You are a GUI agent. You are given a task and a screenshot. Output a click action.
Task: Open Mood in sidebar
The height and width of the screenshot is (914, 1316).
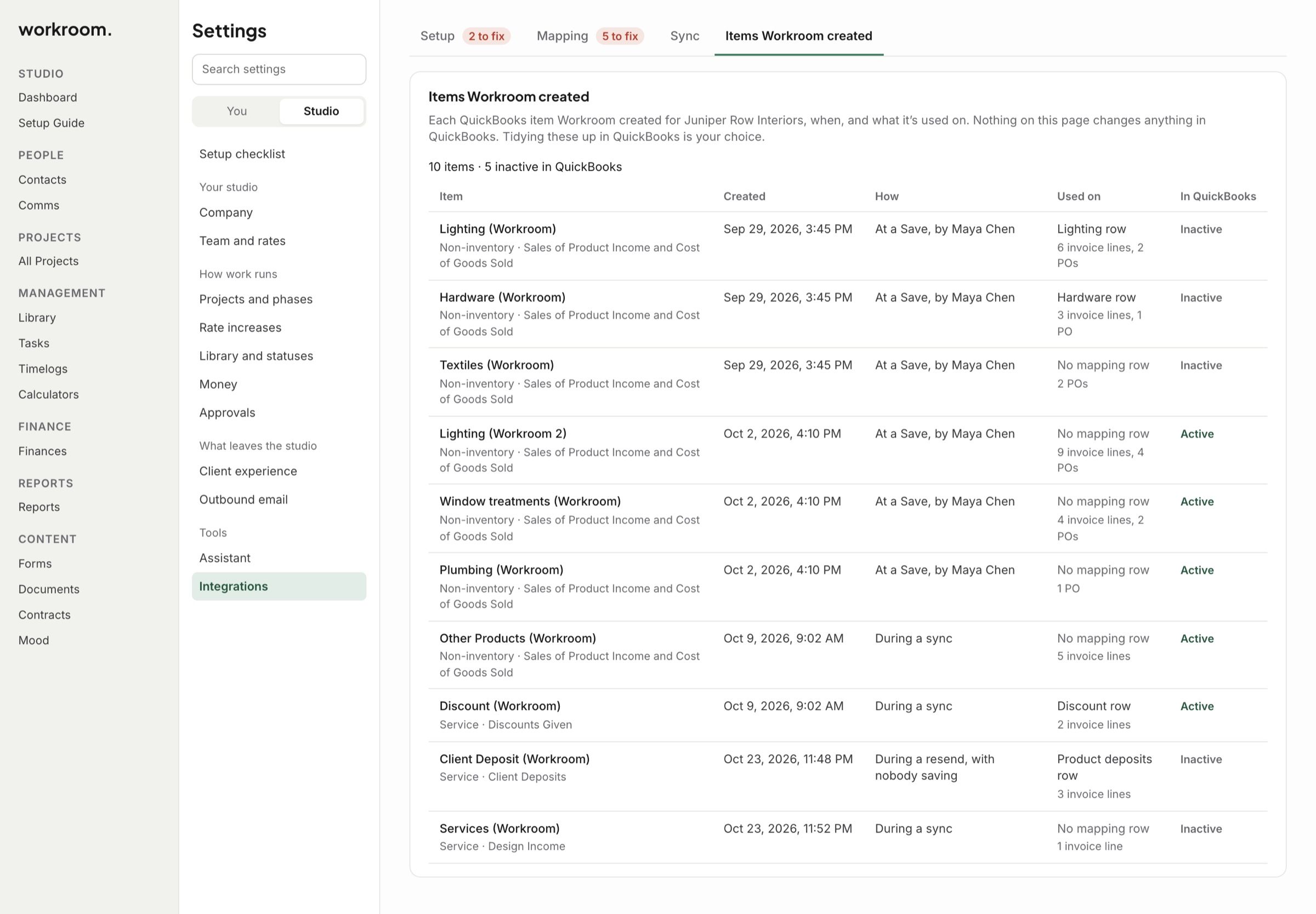[x=34, y=640]
